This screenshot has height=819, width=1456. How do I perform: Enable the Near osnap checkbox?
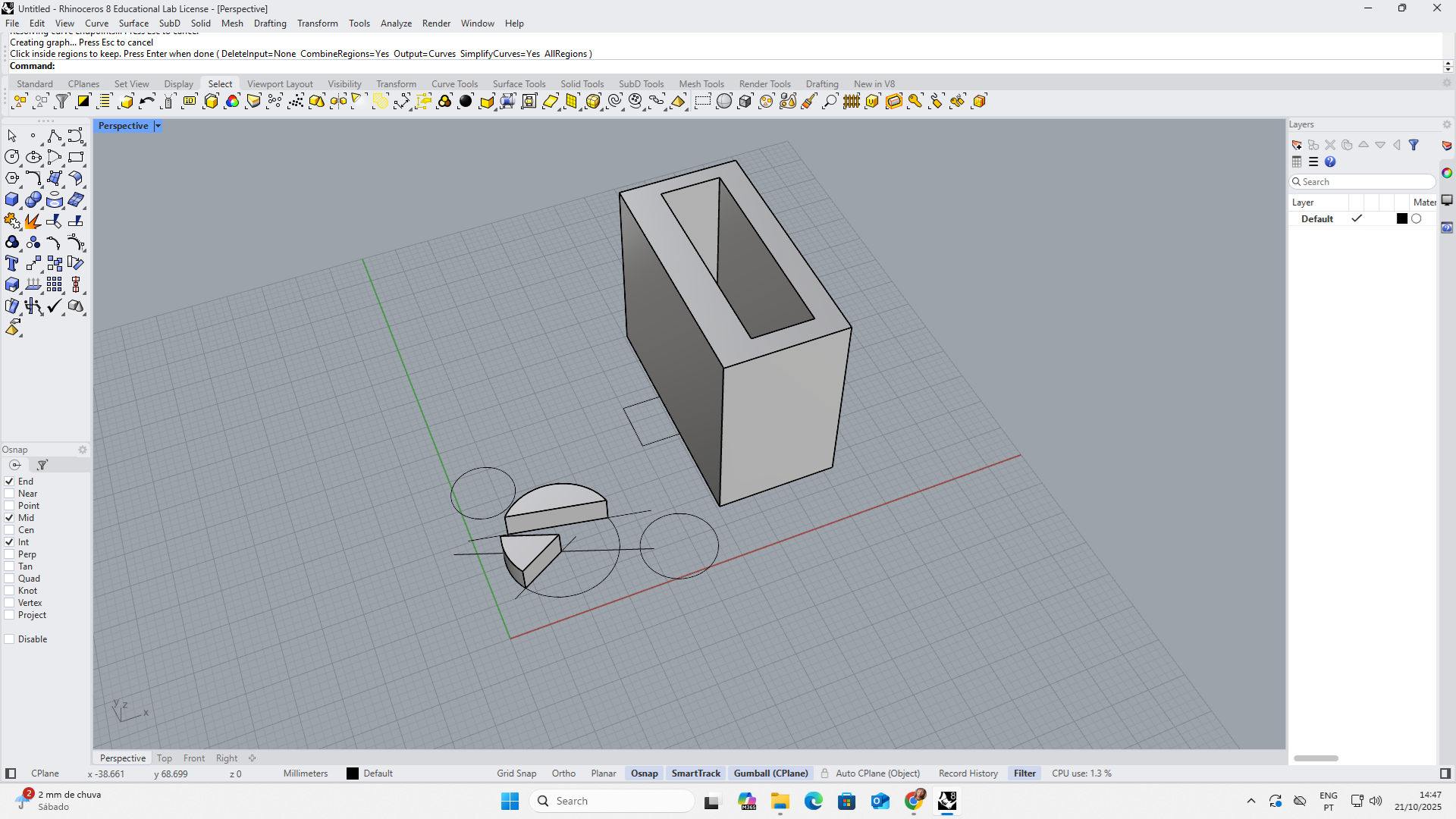coord(10,494)
